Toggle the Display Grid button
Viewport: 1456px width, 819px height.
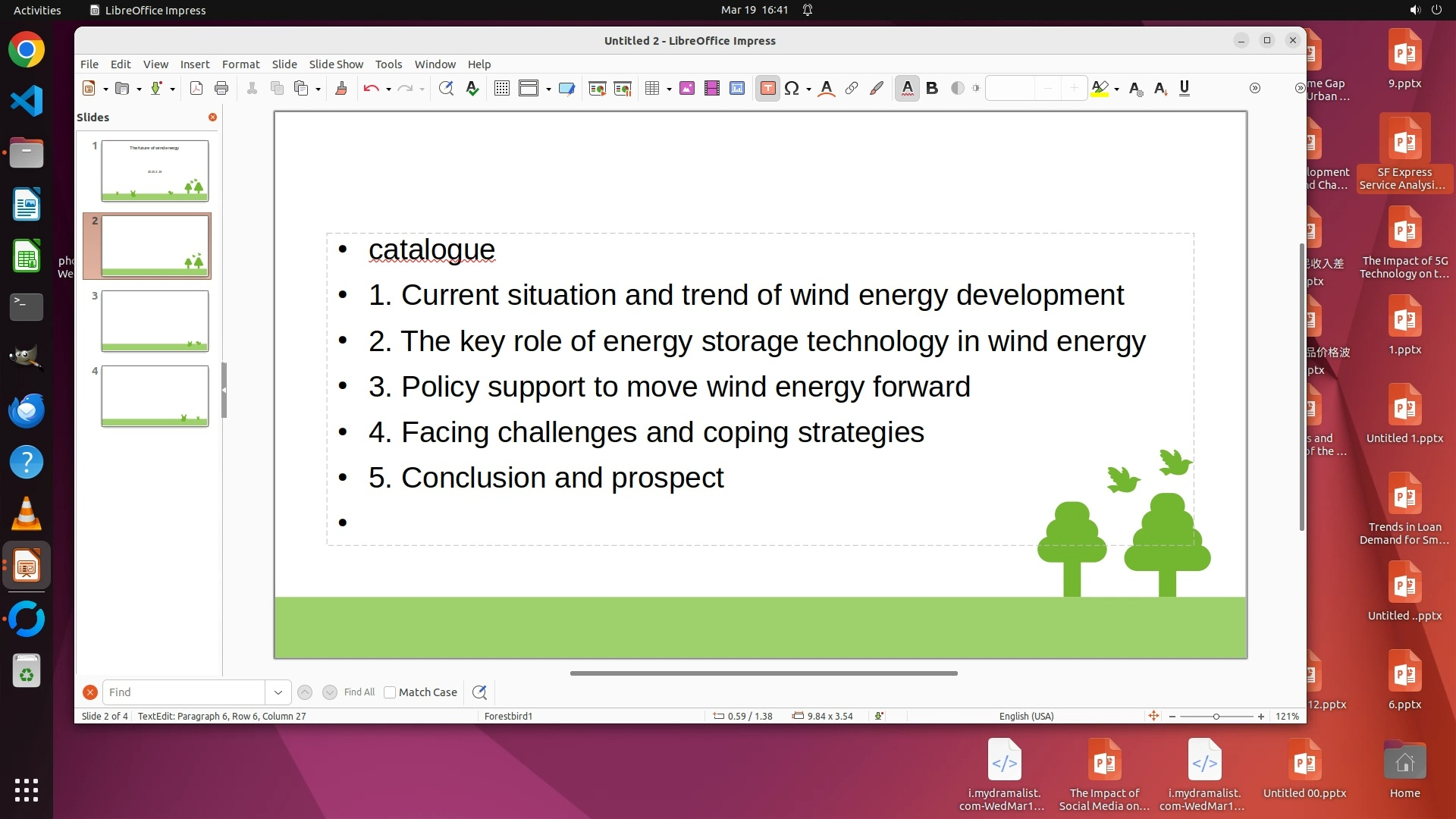501,89
